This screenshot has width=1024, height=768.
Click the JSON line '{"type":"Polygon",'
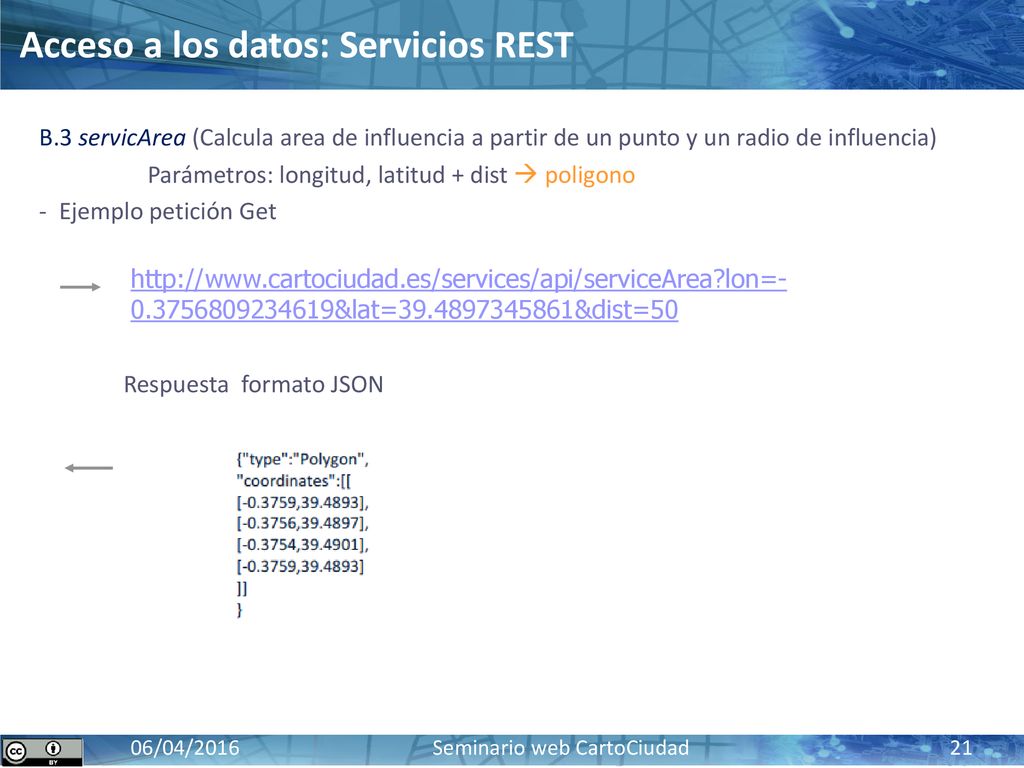[302, 459]
